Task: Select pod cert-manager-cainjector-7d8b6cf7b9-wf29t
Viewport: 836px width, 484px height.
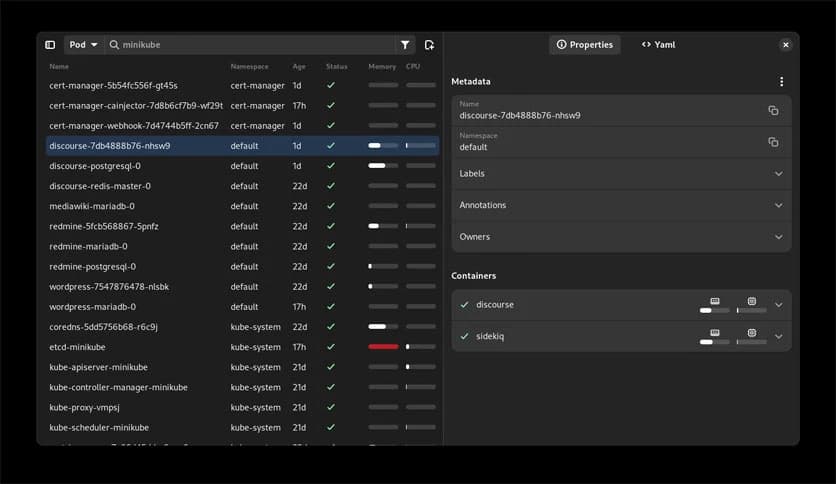Action: [243, 106]
